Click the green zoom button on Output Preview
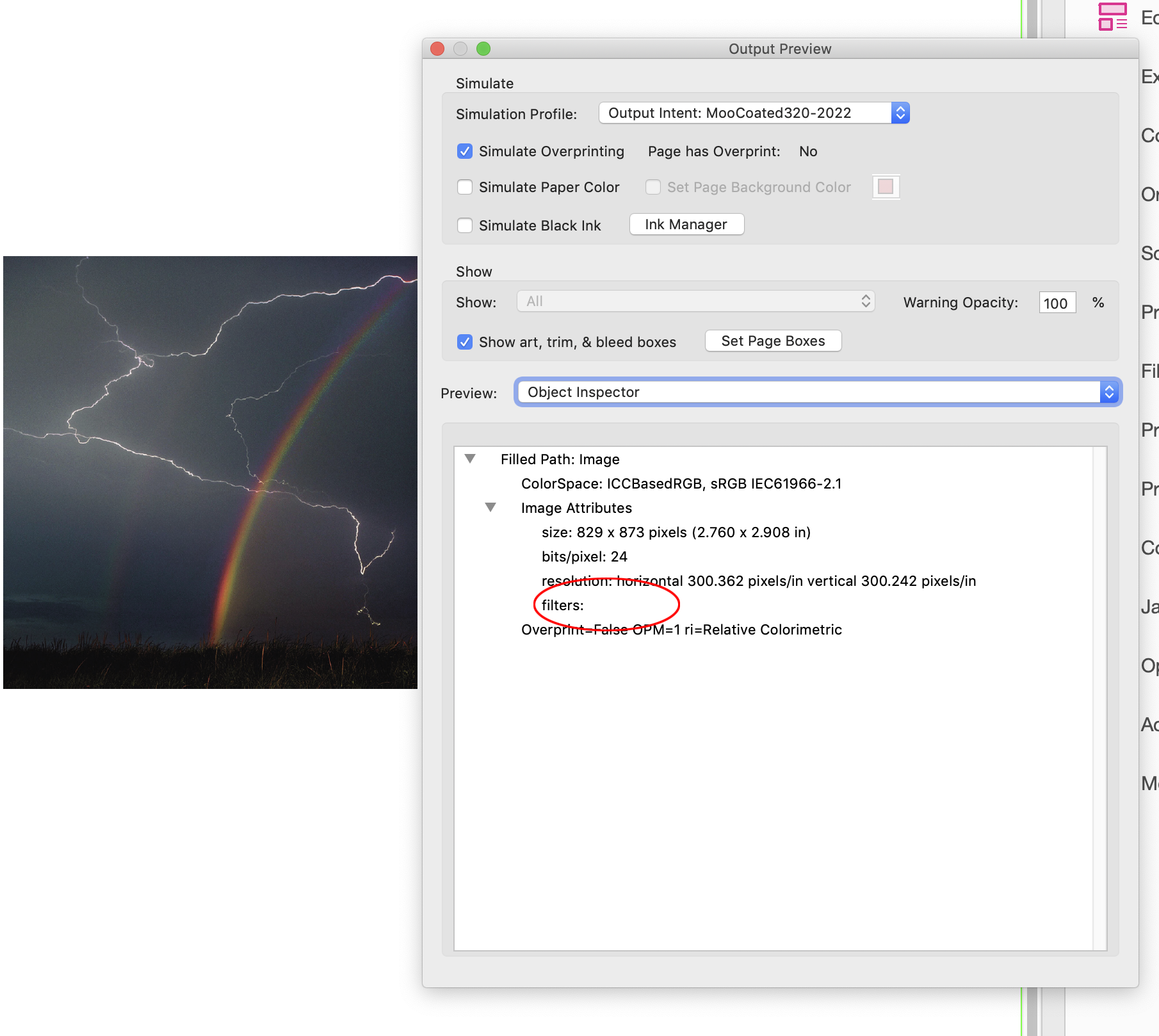This screenshot has height=1036, width=1159. pos(484,49)
